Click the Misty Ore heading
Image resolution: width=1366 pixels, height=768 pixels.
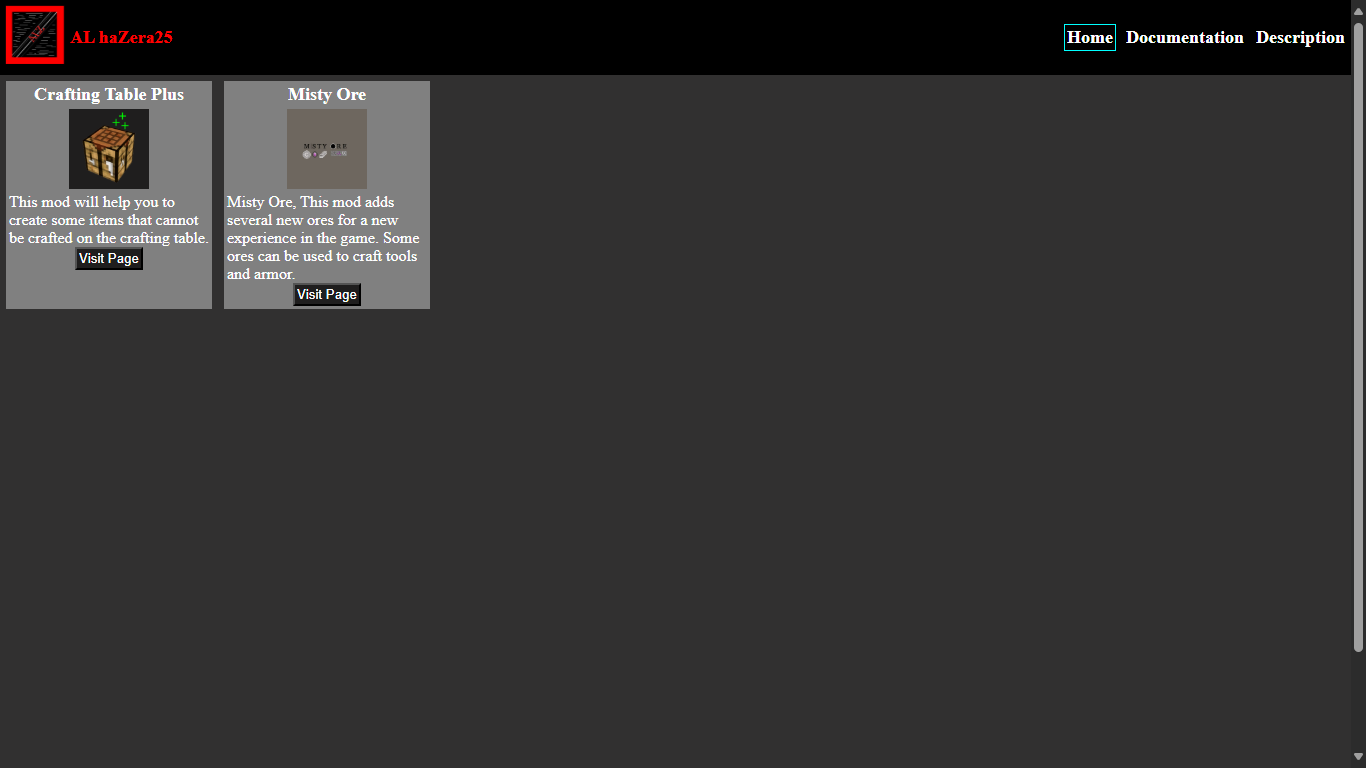pyautogui.click(x=327, y=95)
